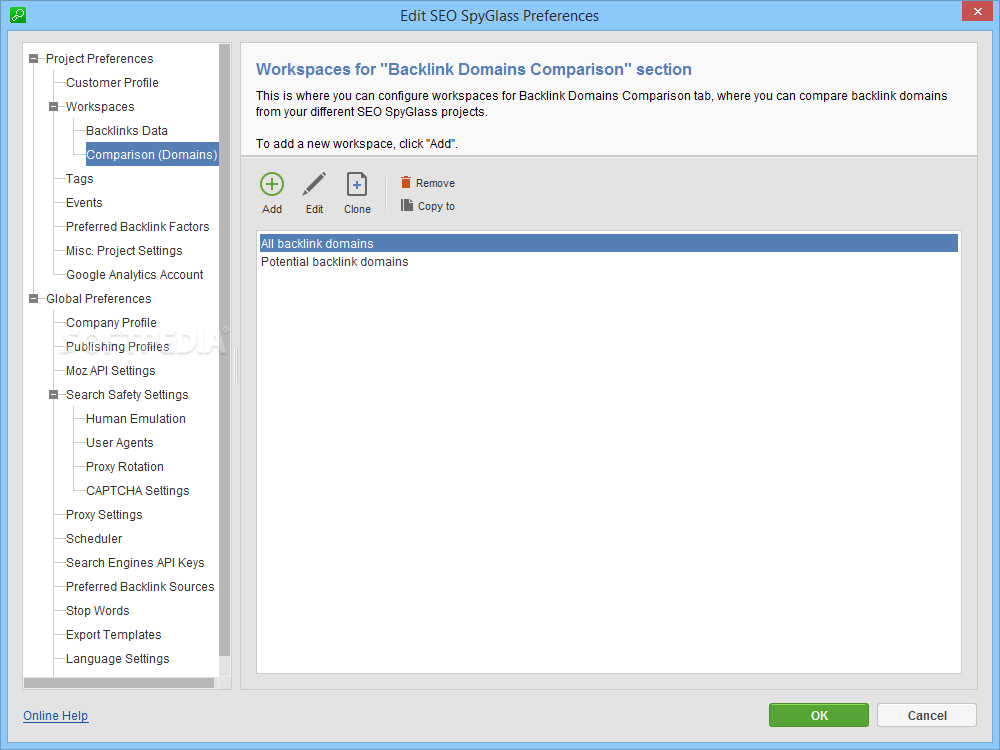Click the tree panel vertical scrollbar
Image resolution: width=1000 pixels, height=750 pixels.
(x=224, y=350)
